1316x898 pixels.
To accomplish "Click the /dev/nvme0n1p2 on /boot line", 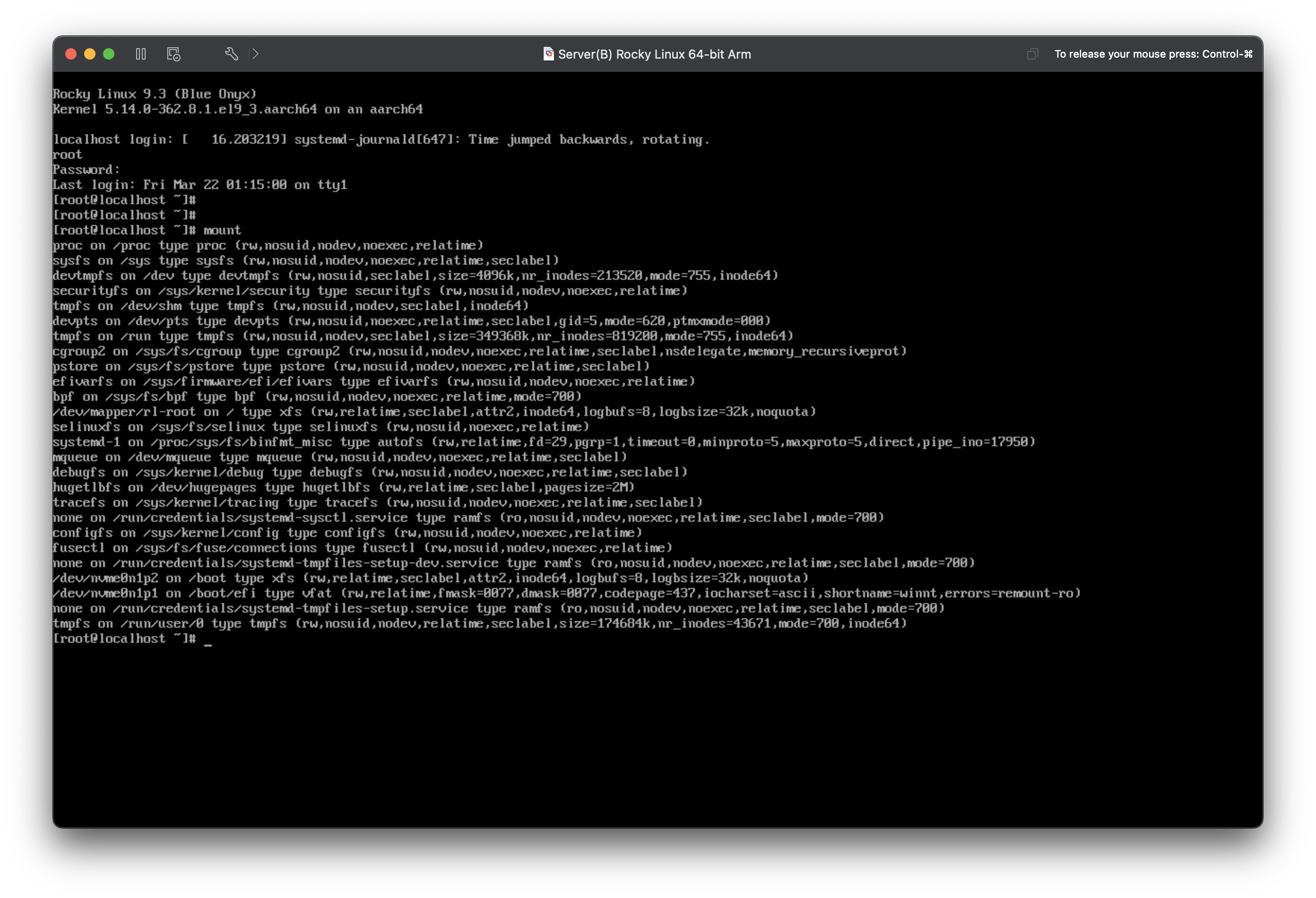I will [430, 578].
